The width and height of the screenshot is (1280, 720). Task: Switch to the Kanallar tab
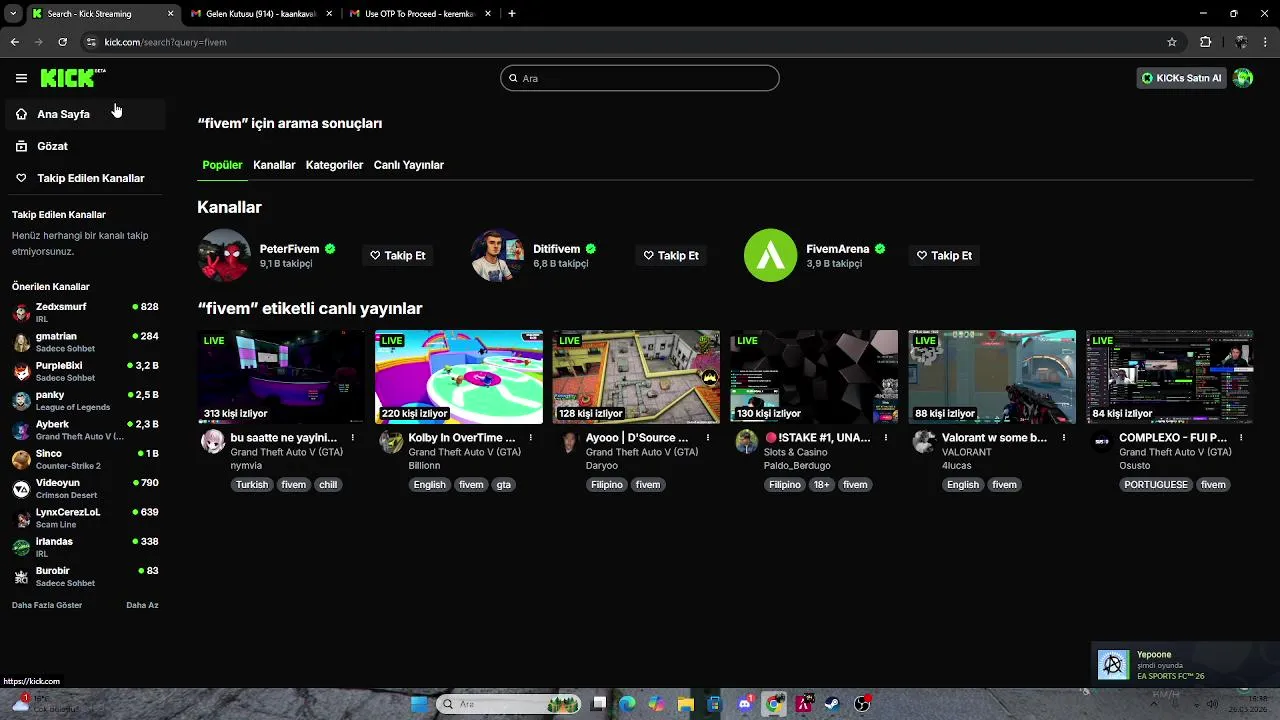(x=274, y=165)
